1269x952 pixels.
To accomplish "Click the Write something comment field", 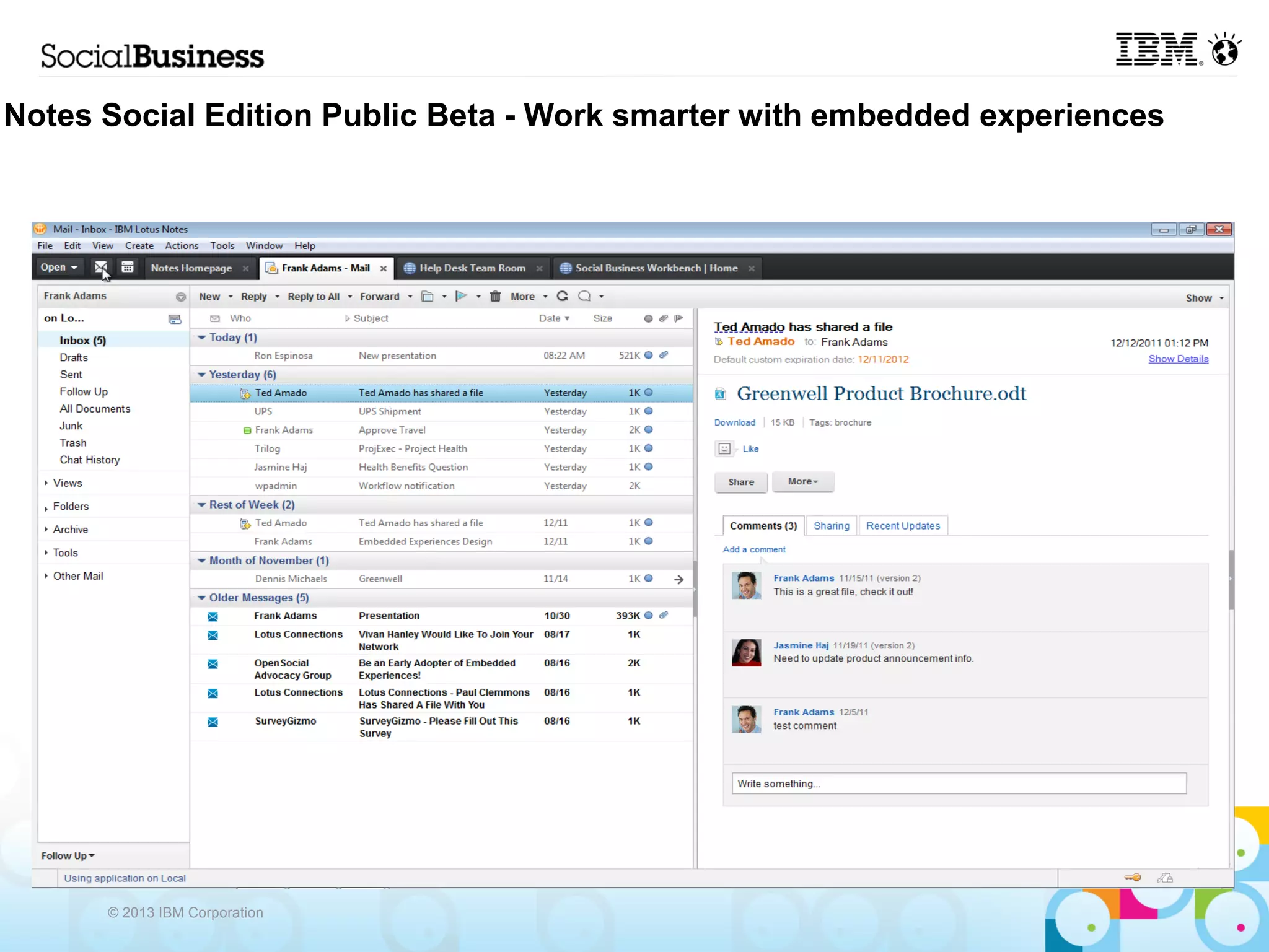I will 959,784.
